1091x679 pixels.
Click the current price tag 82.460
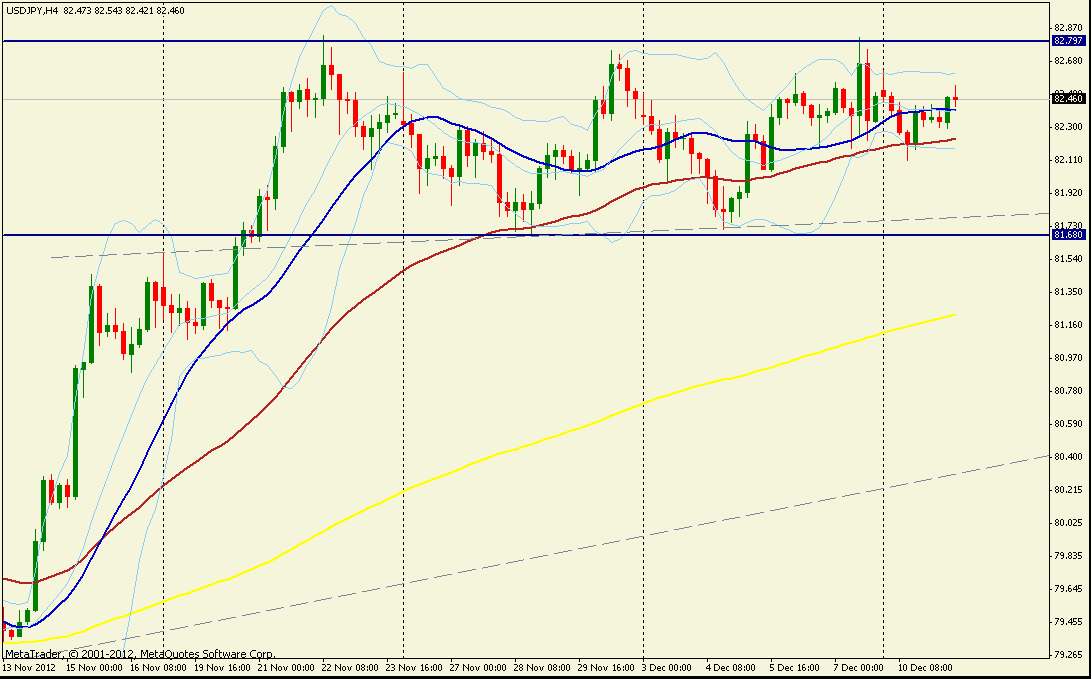tap(1068, 99)
